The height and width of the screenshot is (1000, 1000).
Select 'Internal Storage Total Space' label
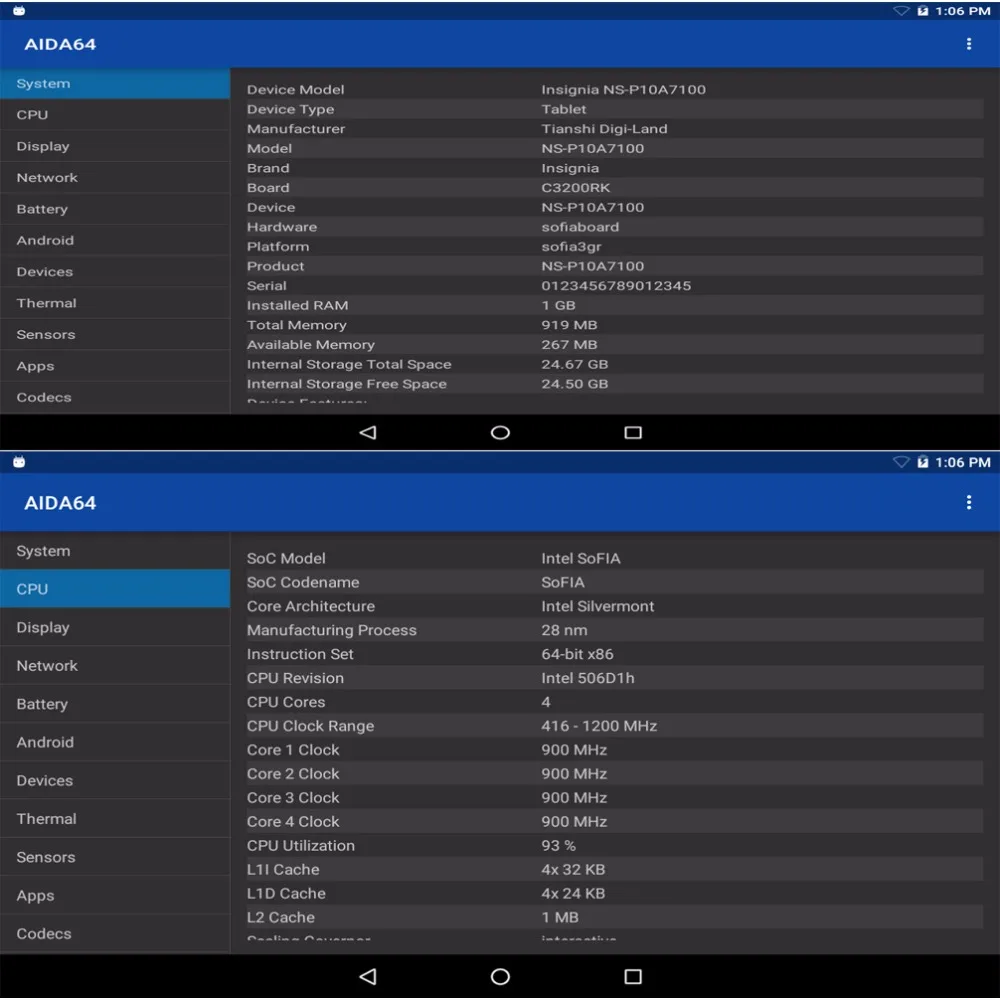(x=349, y=364)
